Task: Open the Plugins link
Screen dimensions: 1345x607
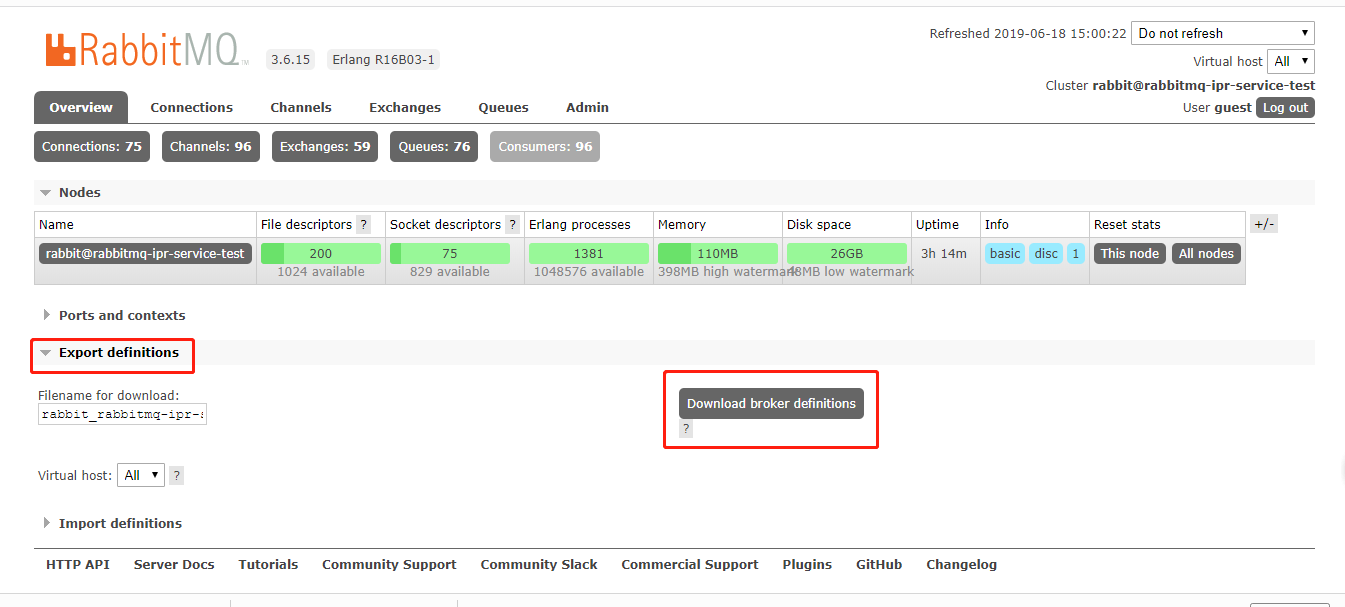Action: click(x=807, y=565)
